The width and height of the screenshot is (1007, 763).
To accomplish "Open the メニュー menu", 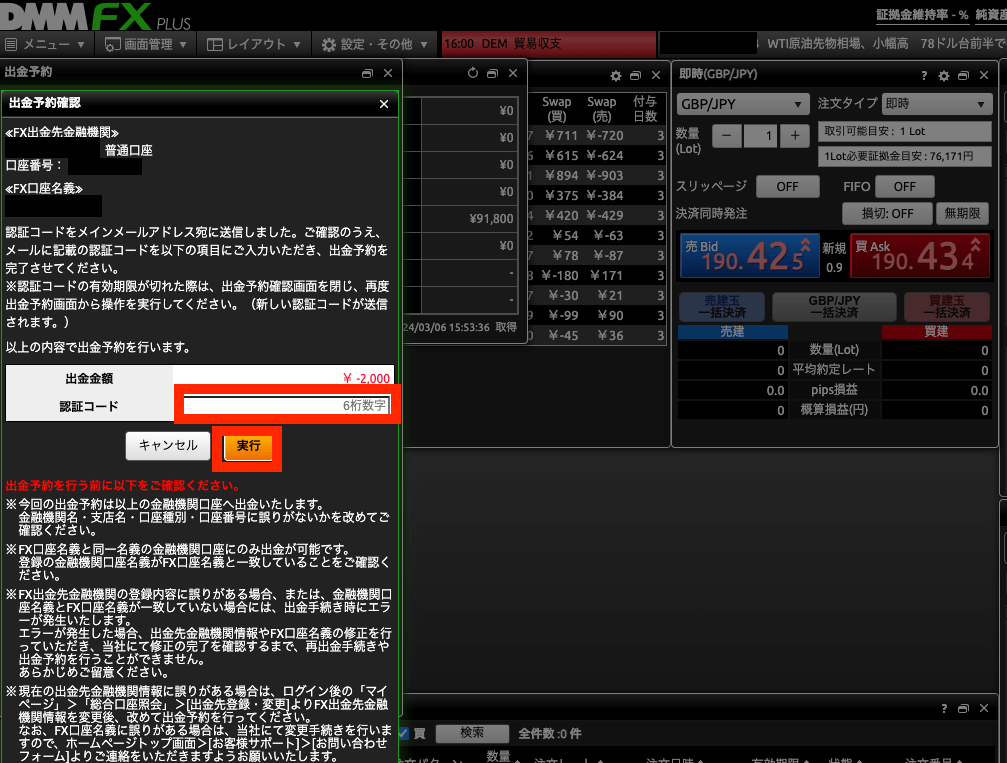I will 46,45.
